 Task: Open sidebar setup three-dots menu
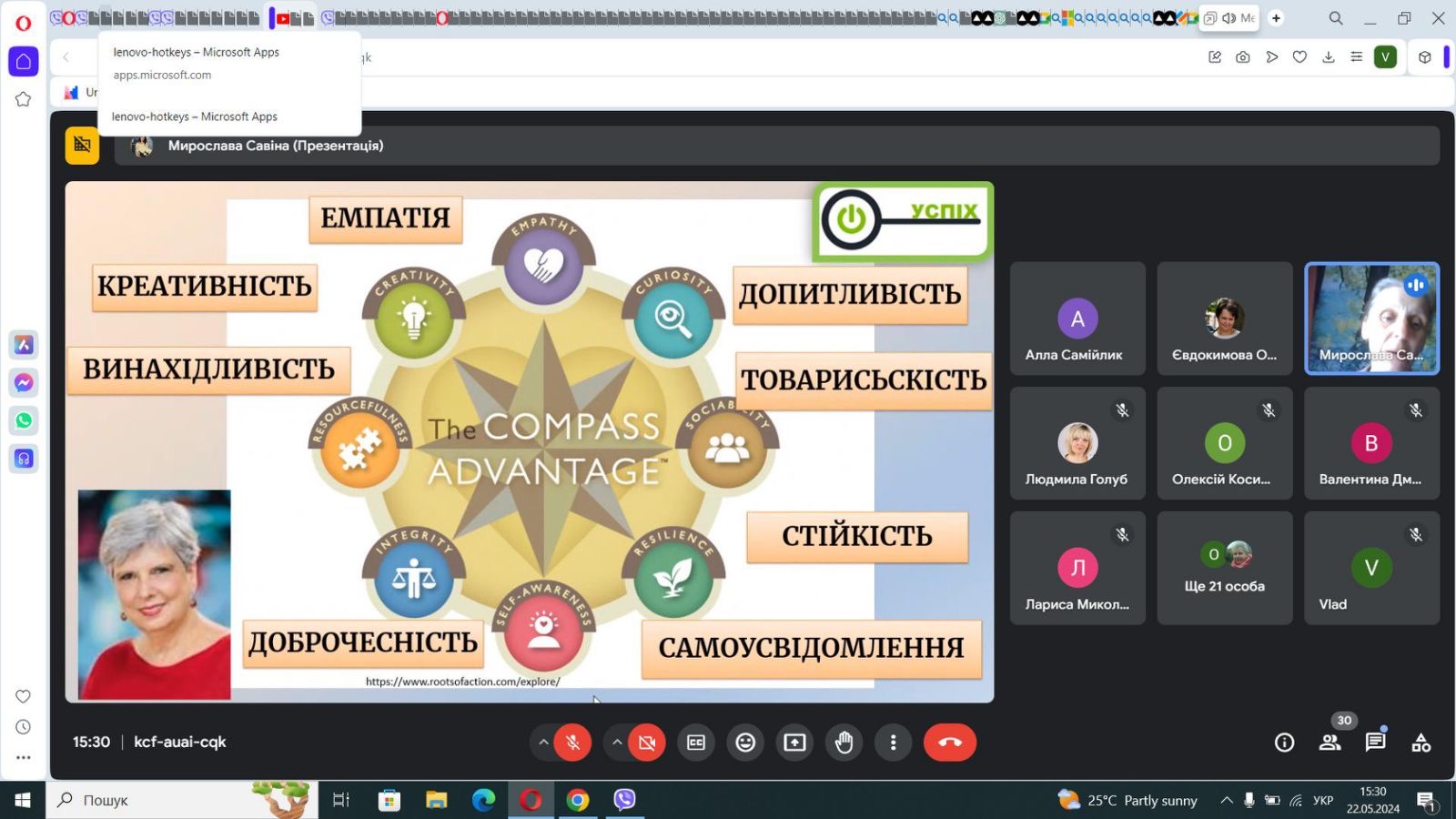coord(24,757)
